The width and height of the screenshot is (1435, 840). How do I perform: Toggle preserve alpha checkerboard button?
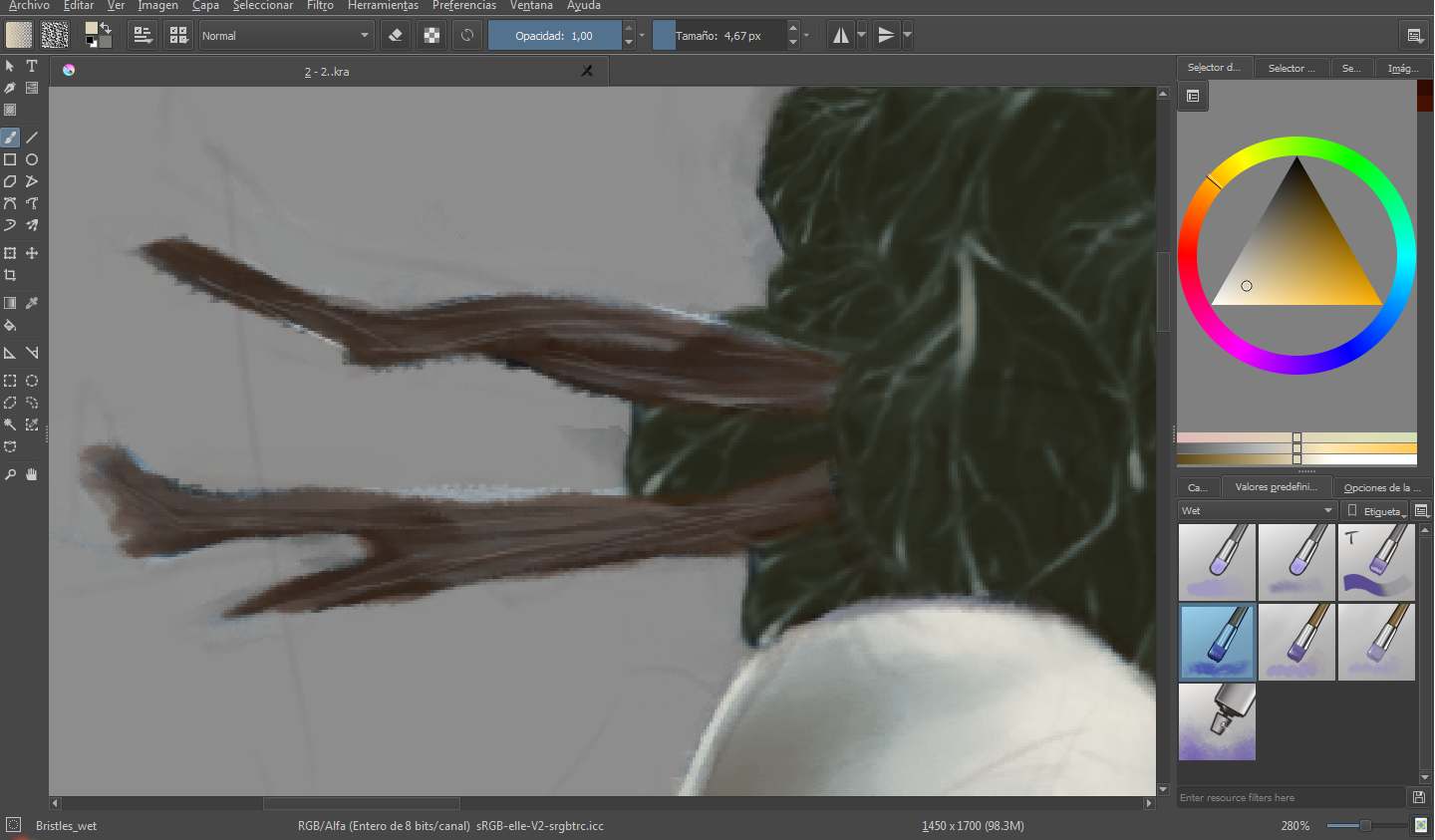(431, 35)
